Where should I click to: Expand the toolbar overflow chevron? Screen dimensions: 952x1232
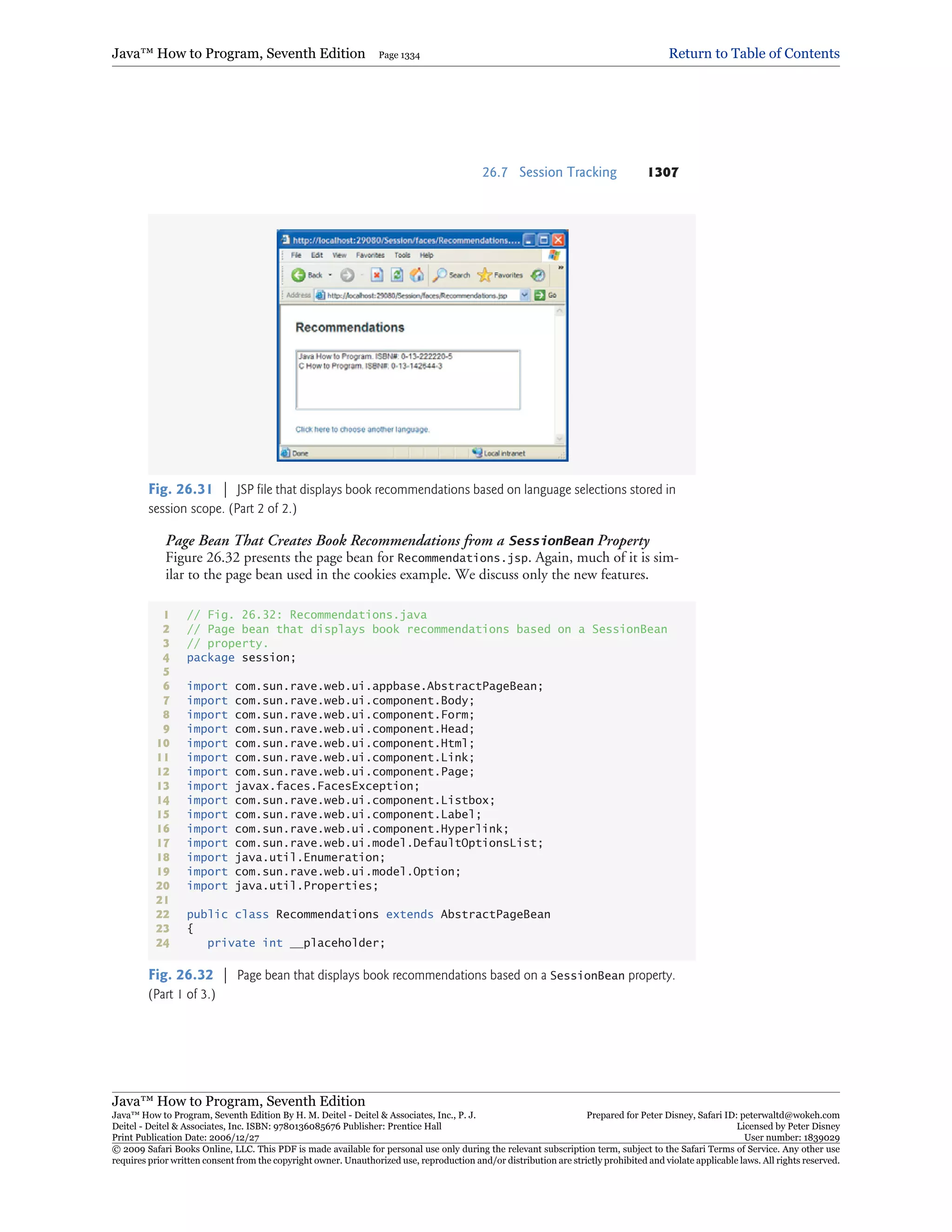tap(561, 267)
